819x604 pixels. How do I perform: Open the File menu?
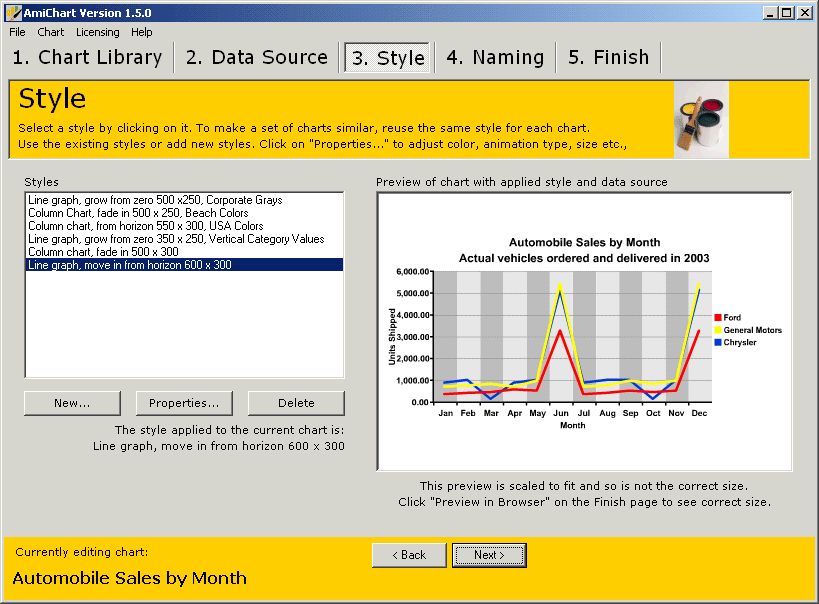tap(17, 32)
